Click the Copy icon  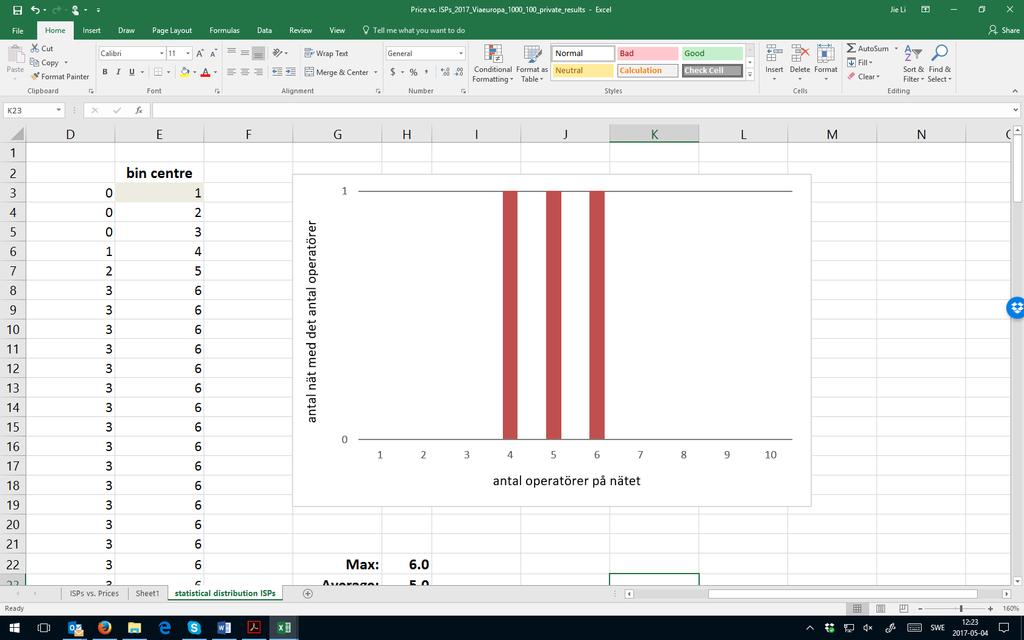35,63
